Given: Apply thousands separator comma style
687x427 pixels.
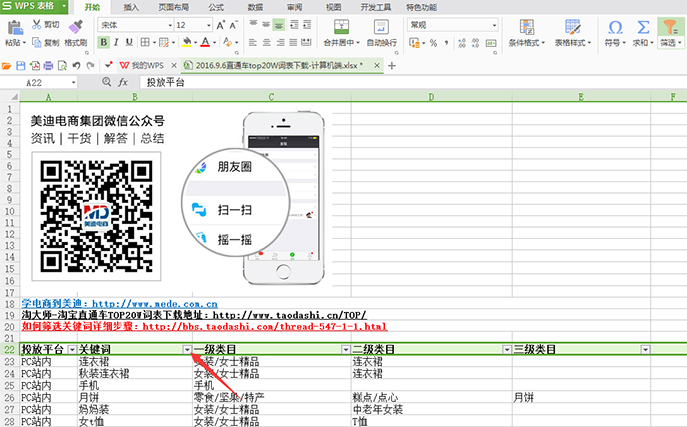Looking at the screenshot, I should pyautogui.click(x=446, y=42).
